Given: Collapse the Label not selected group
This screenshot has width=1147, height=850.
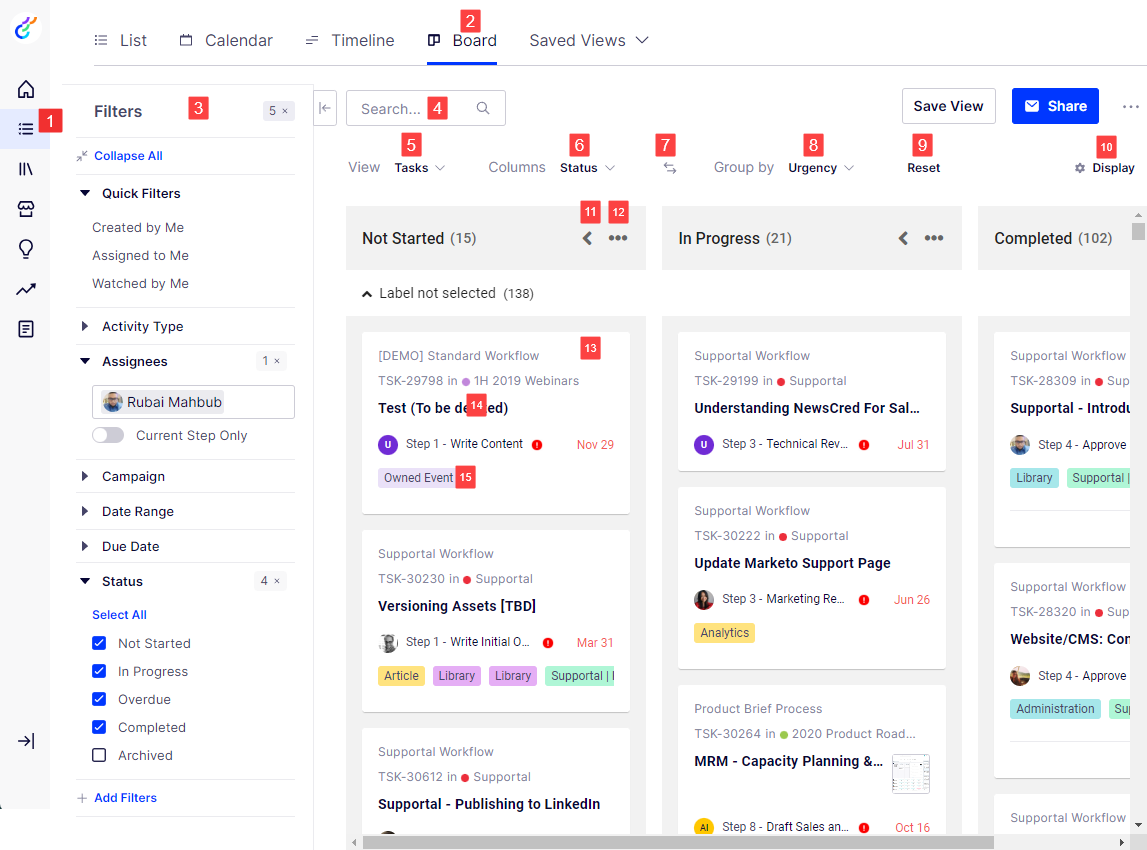Looking at the screenshot, I should point(367,294).
